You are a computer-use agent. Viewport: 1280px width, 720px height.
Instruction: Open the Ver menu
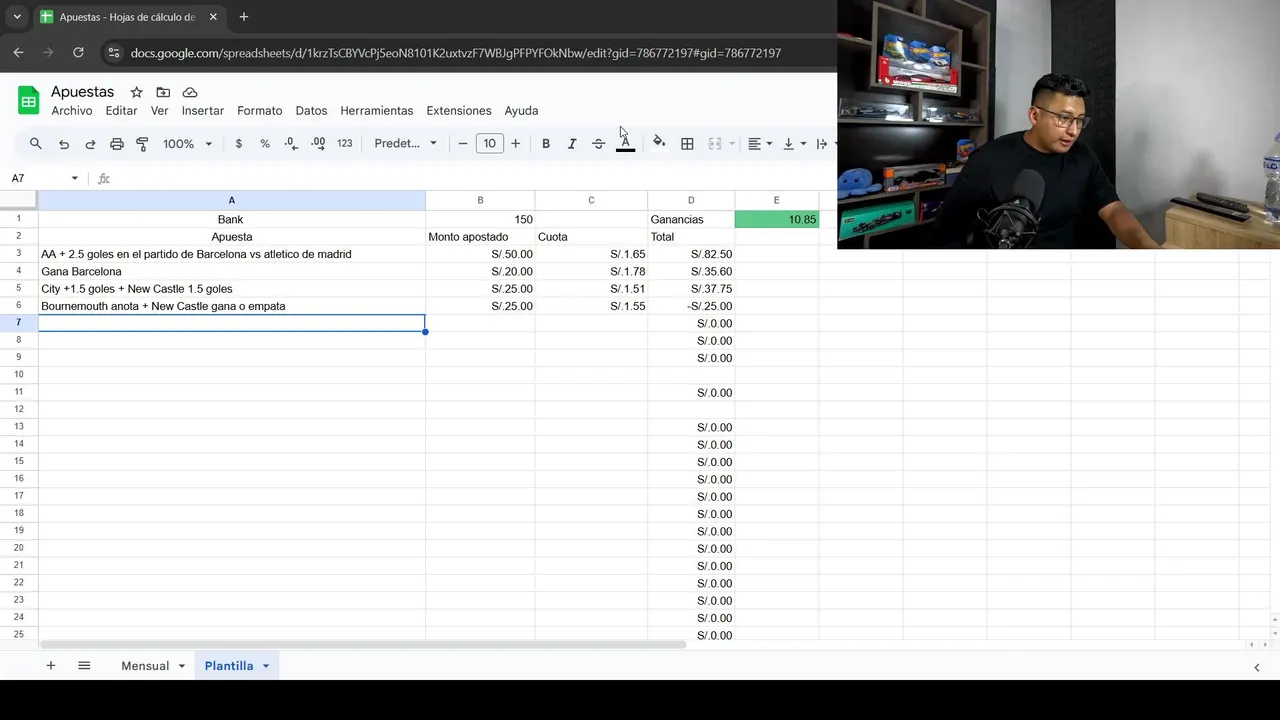(160, 111)
